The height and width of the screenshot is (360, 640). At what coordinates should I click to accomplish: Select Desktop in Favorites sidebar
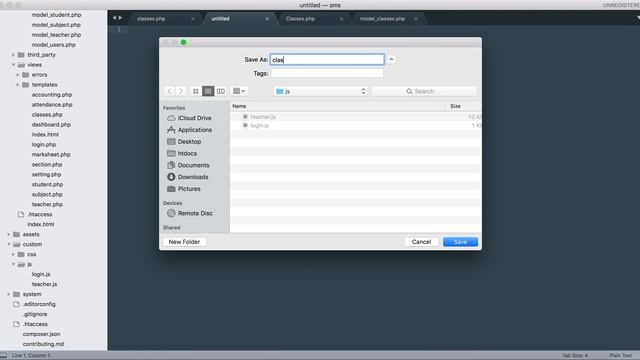tap(184, 142)
